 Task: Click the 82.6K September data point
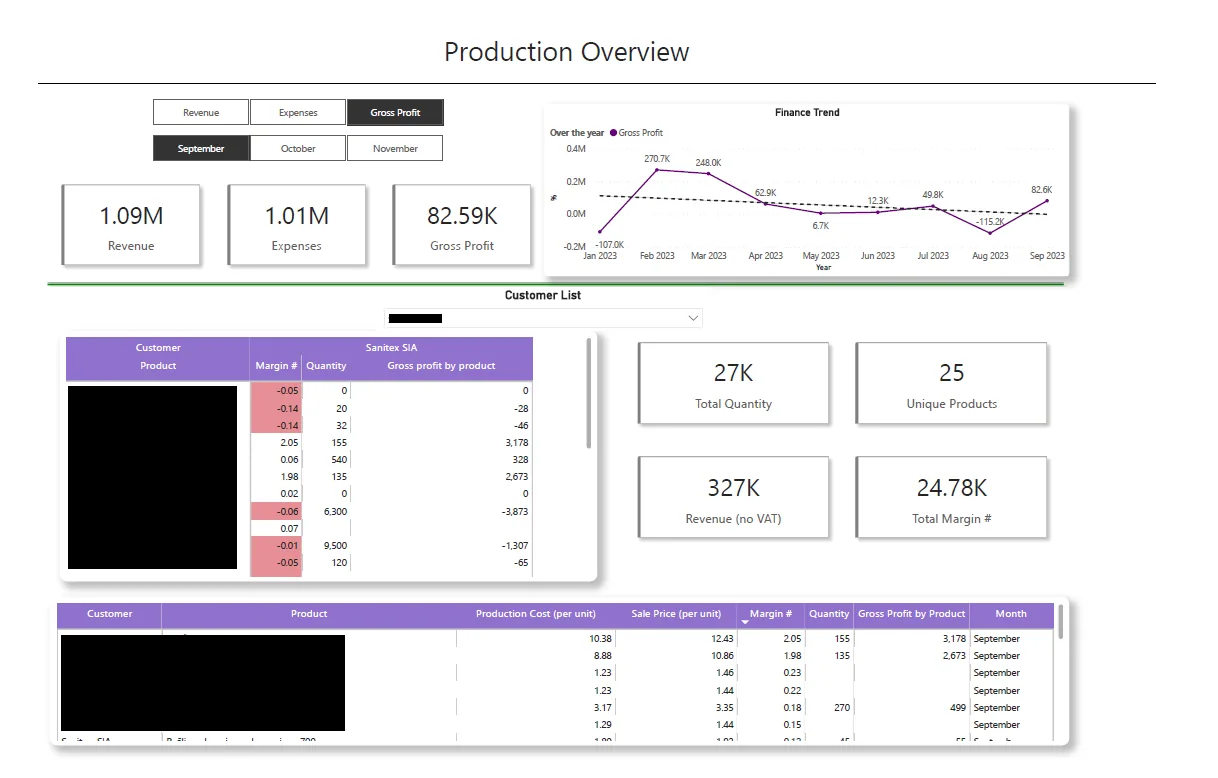pyautogui.click(x=1047, y=201)
